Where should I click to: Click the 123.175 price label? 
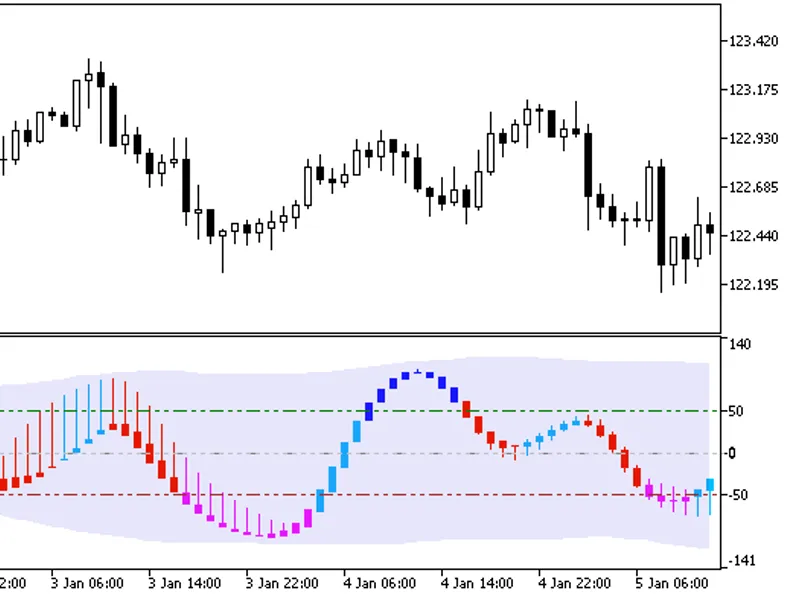[x=754, y=90]
